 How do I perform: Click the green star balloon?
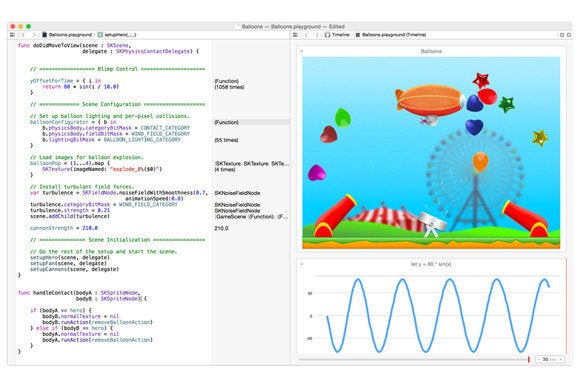(x=506, y=104)
